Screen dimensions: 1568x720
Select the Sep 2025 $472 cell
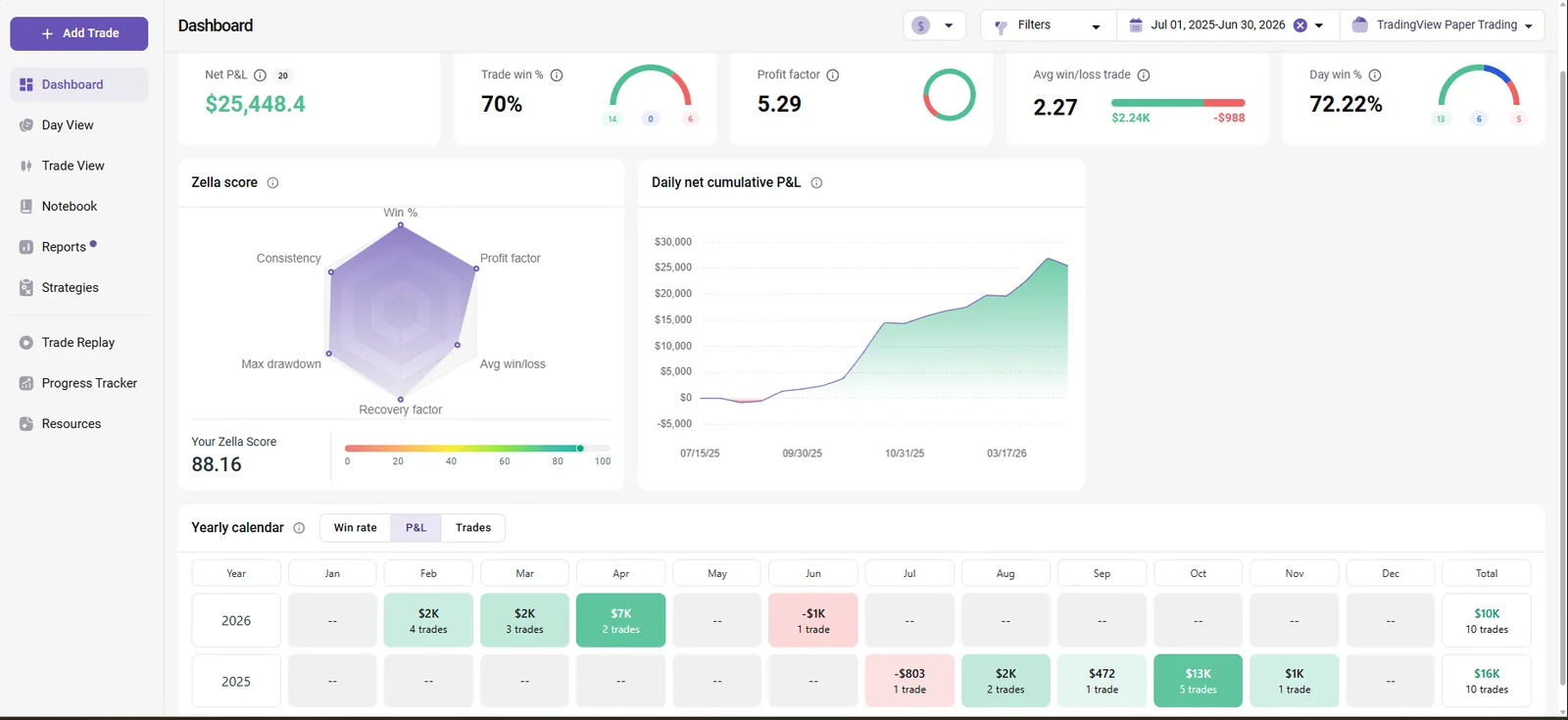(x=1102, y=681)
